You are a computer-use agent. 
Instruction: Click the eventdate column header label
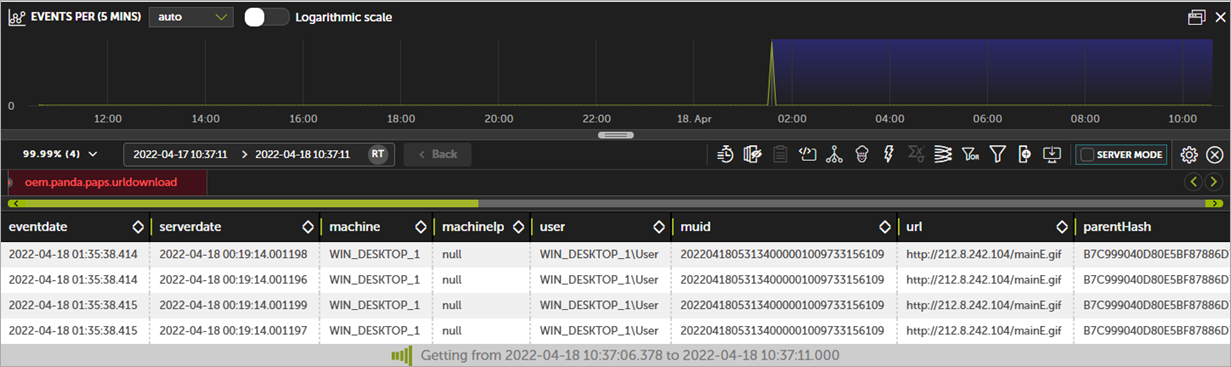click(38, 227)
